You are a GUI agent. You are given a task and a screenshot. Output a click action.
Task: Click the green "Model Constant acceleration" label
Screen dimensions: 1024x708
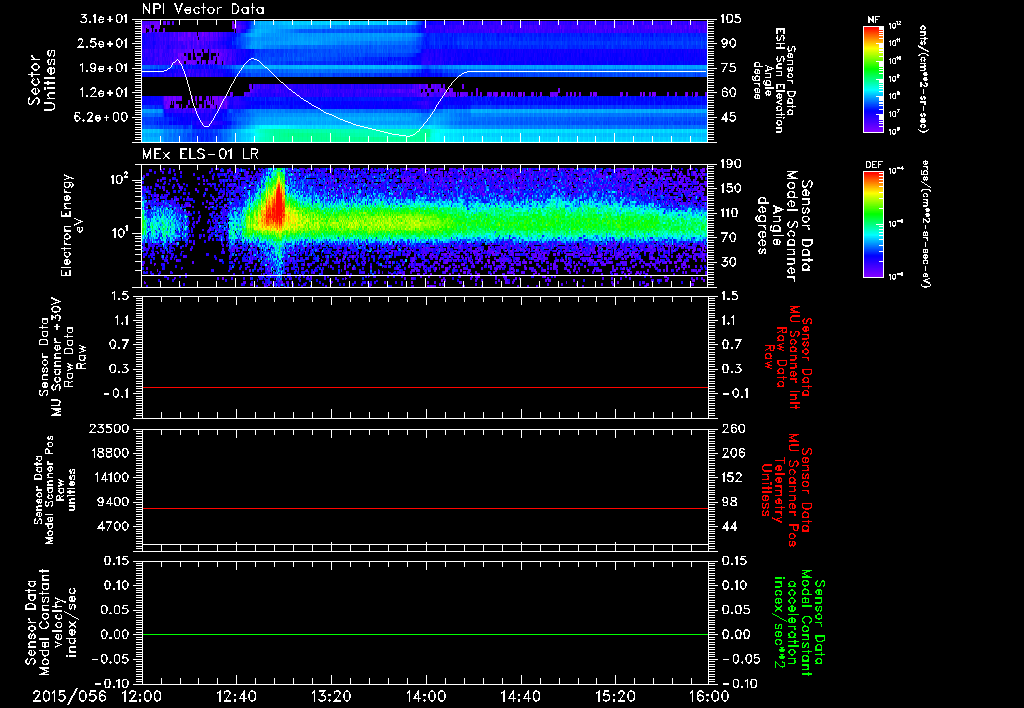coord(799,622)
